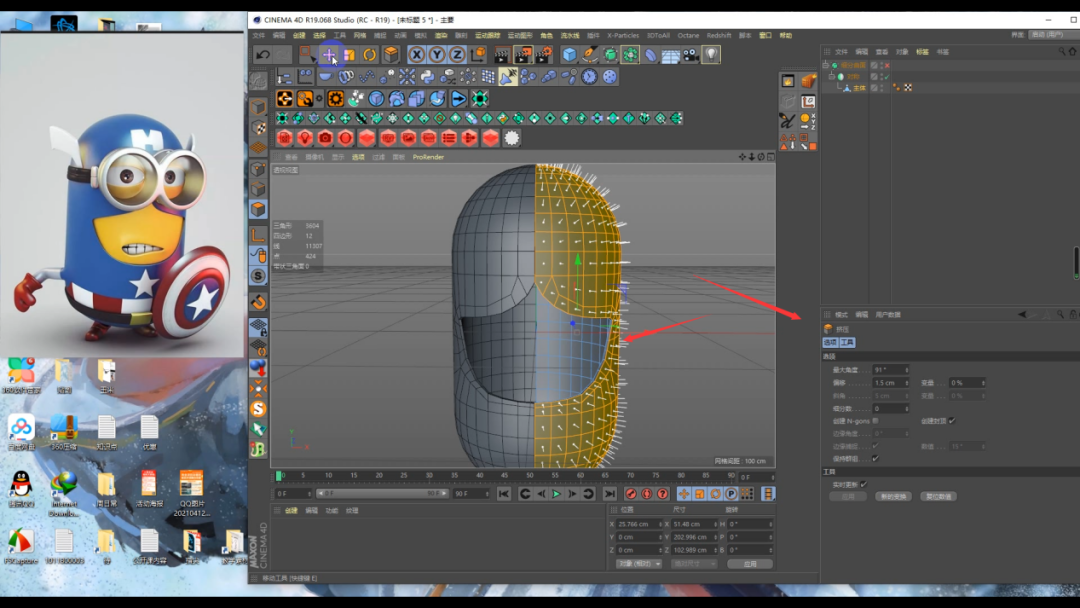
Task: Click the Undo arrow icon
Action: click(262, 54)
